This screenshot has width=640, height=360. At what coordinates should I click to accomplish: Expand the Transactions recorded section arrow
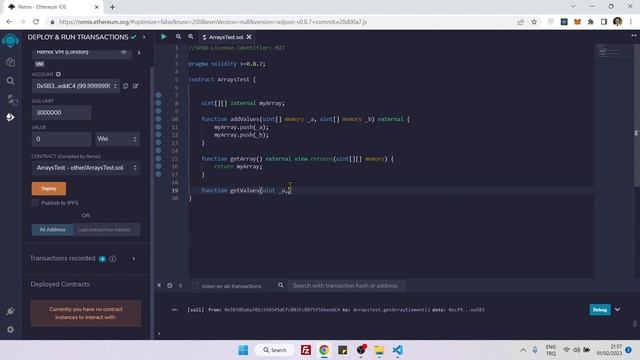pos(133,259)
